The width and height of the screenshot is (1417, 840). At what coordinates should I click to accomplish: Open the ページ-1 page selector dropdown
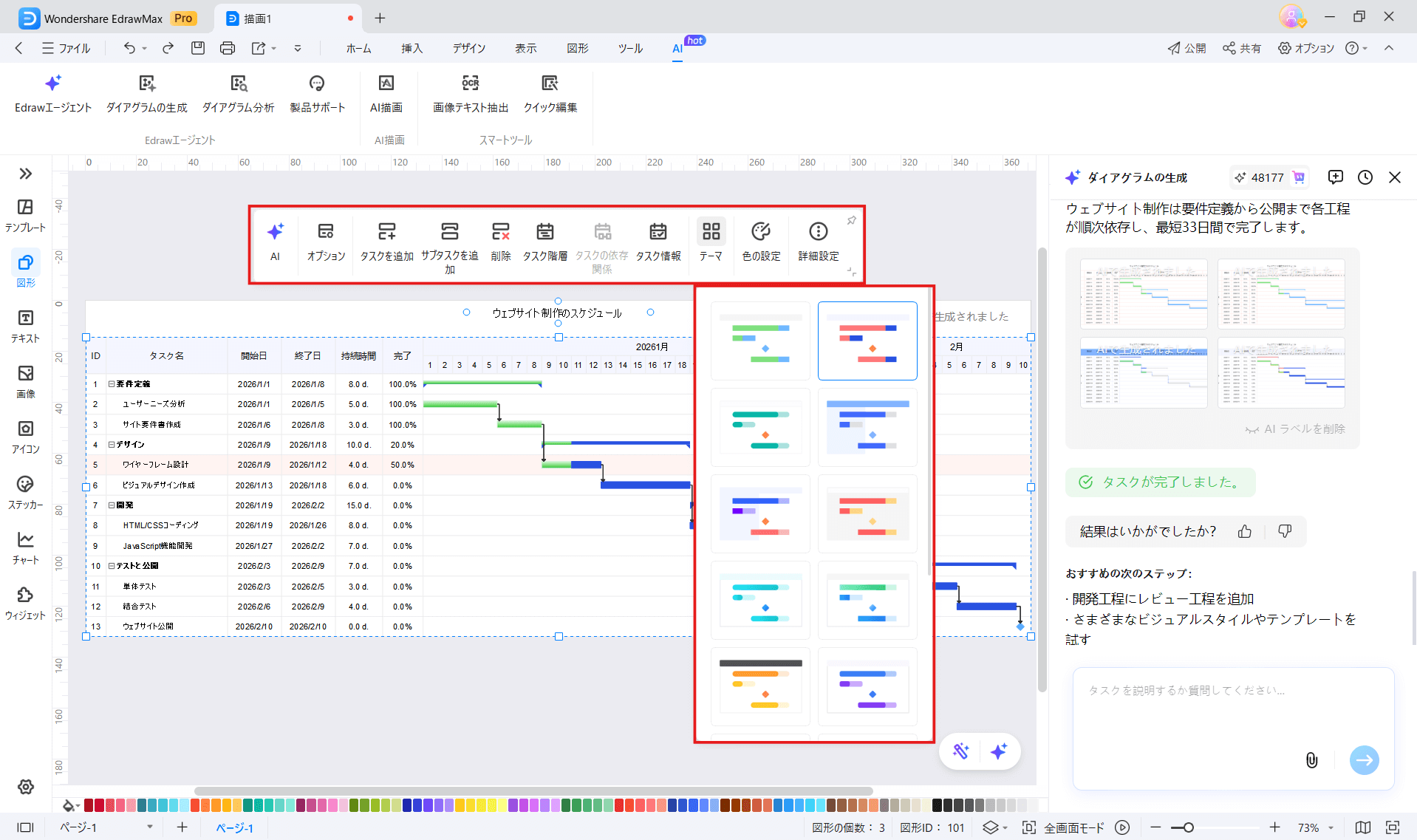pos(151,827)
